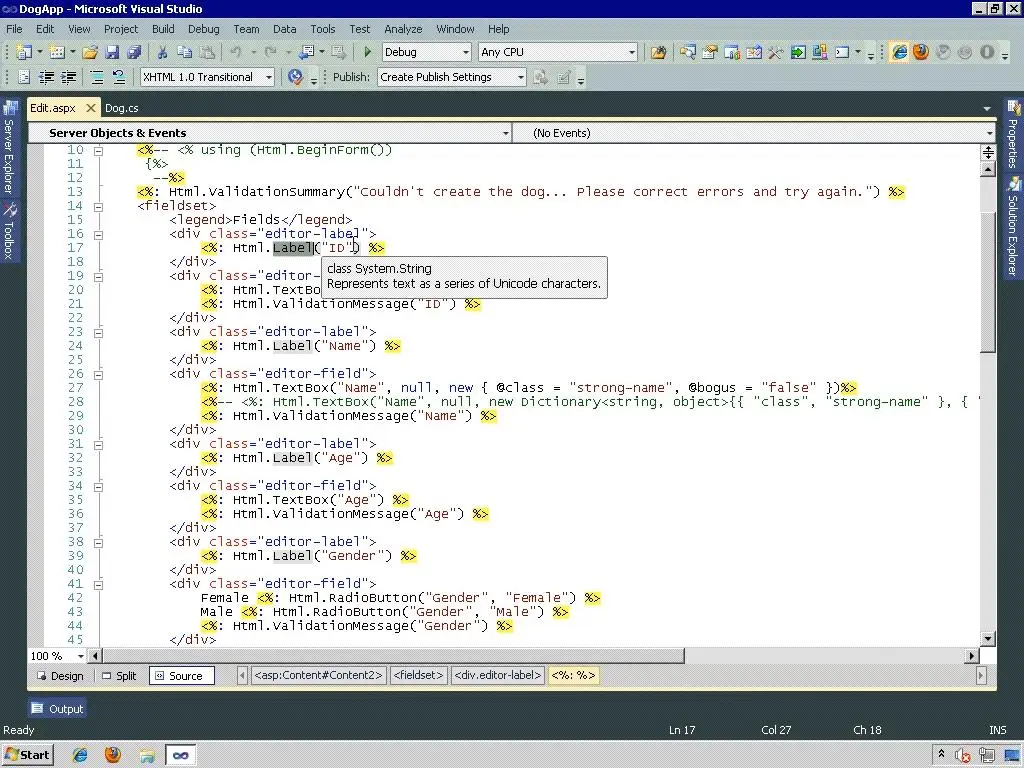Select the <div.editor-label> breadcrumb
Screen dimensions: 1024x768
498,675
